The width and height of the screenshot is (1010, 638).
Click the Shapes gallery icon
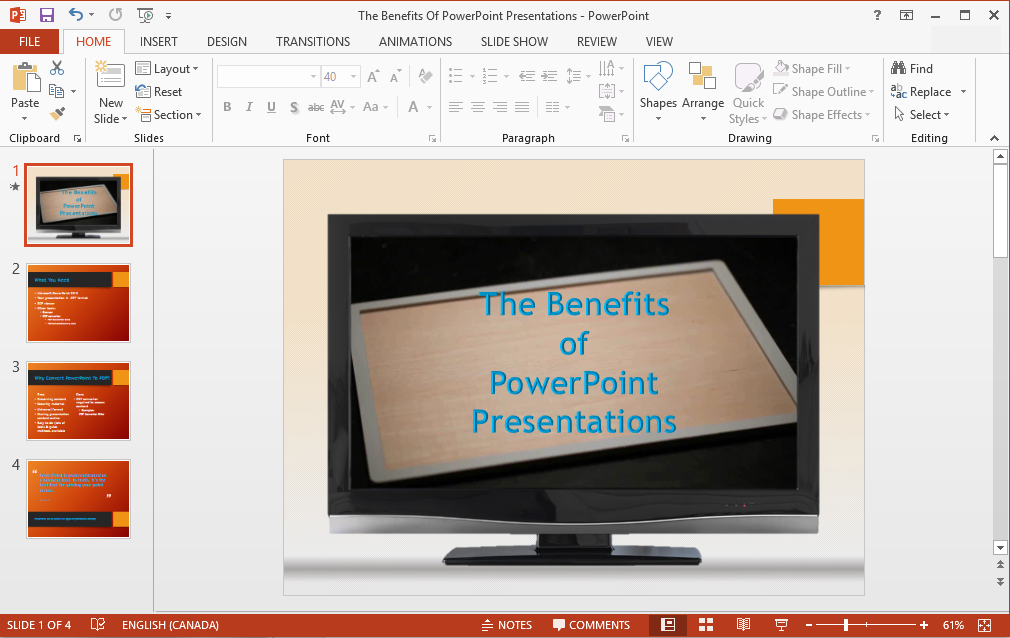click(x=658, y=76)
